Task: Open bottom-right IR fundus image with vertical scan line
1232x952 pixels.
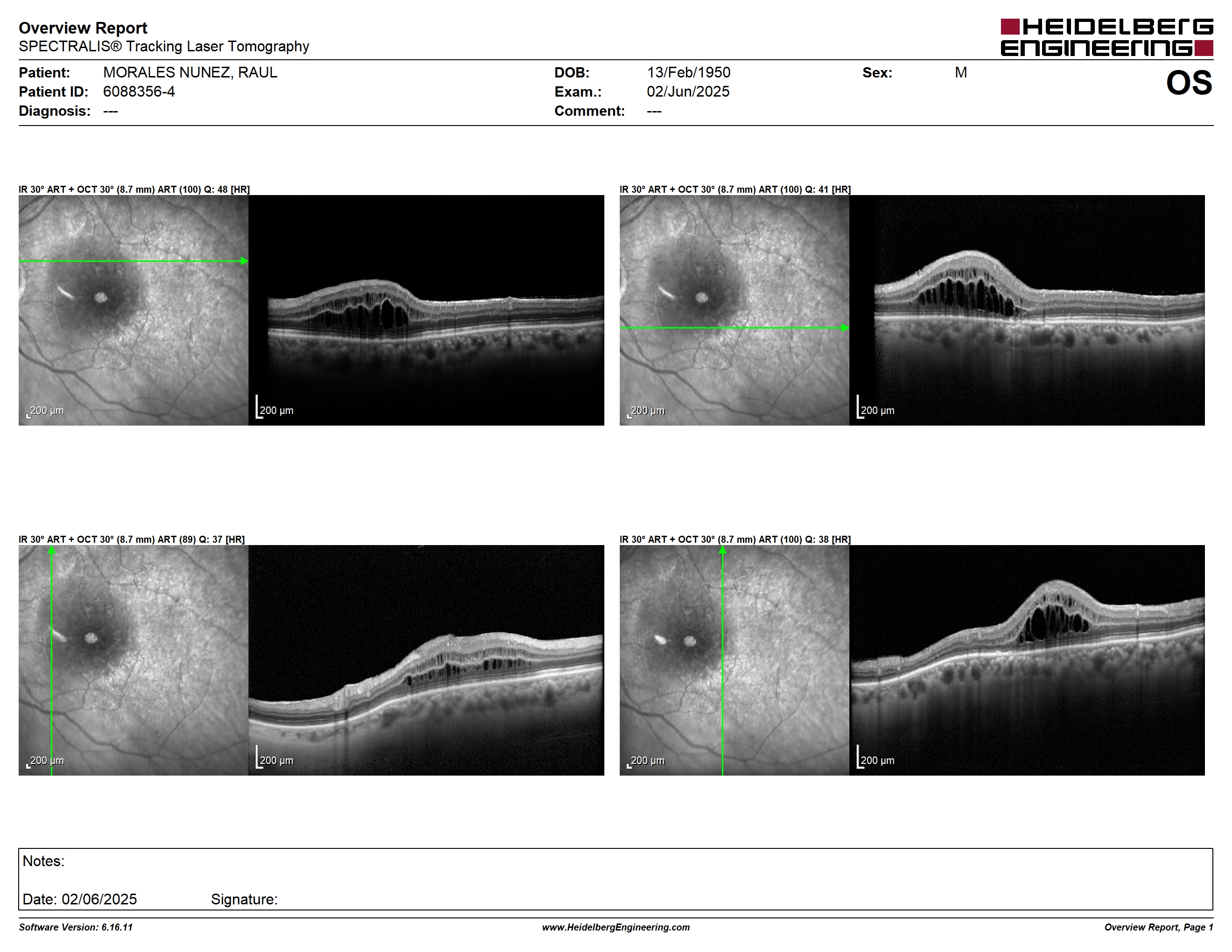Action: pyautogui.click(x=735, y=660)
